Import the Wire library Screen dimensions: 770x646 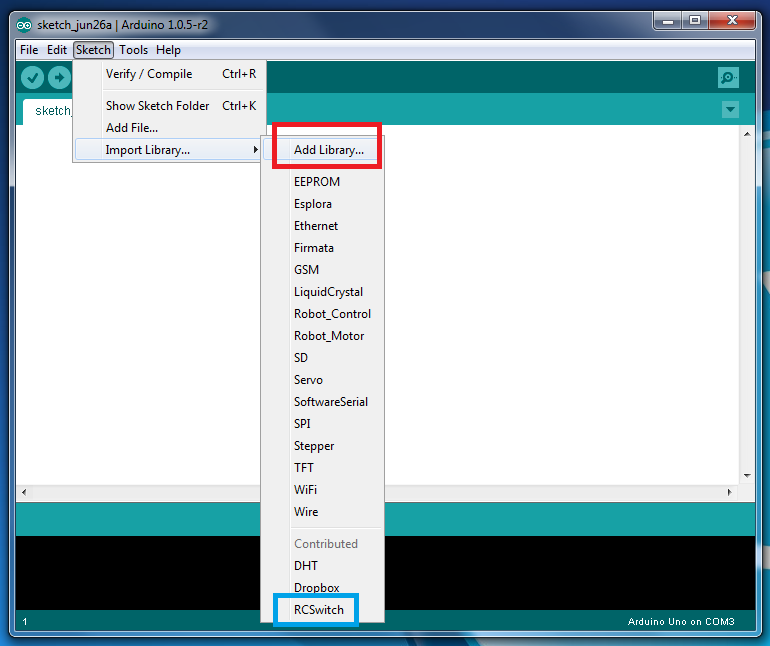pyautogui.click(x=323, y=512)
